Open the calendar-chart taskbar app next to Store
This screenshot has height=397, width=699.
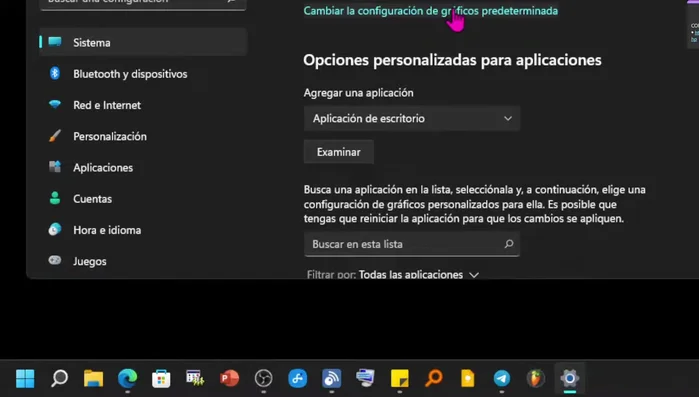tap(195, 379)
